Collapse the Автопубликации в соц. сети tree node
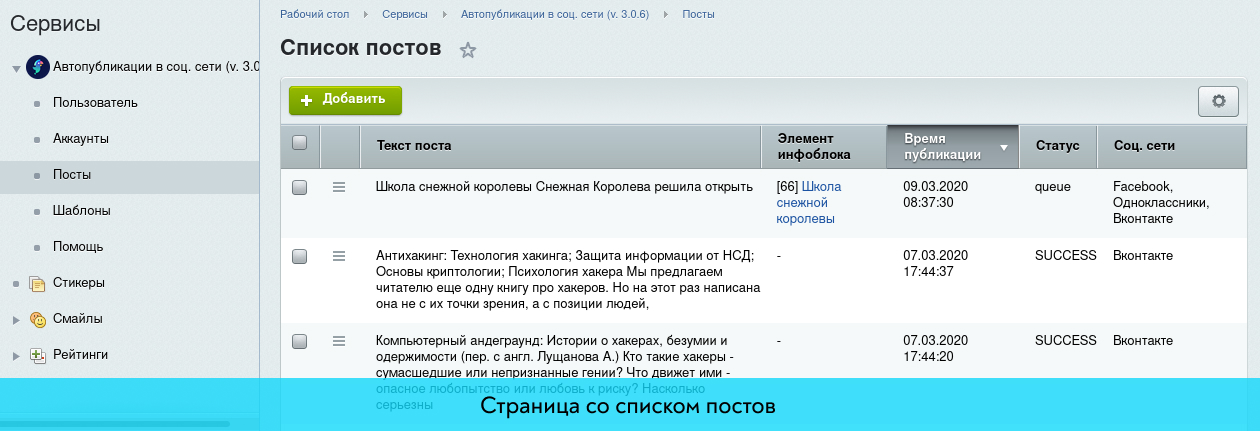 pyautogui.click(x=15, y=69)
